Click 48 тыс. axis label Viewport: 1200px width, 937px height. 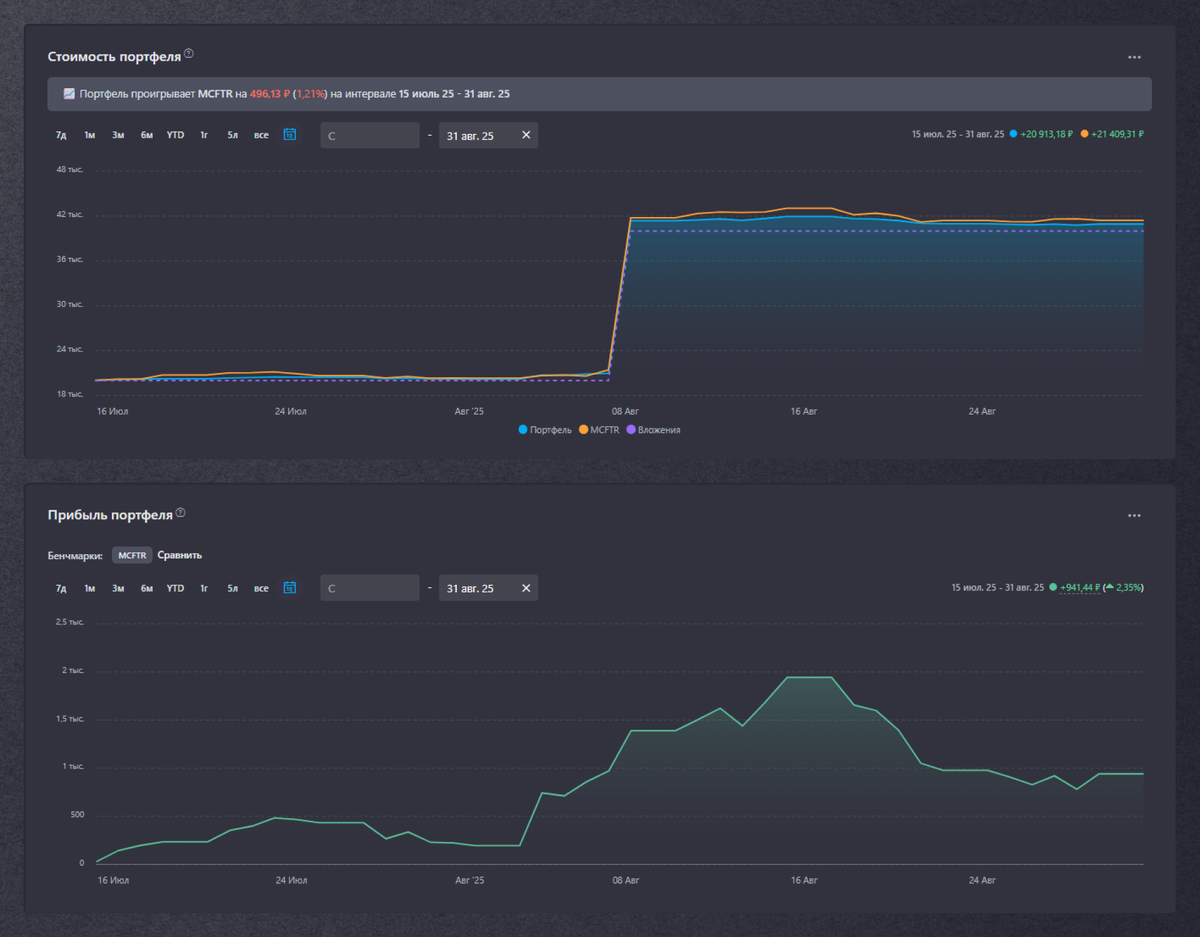pyautogui.click(x=70, y=169)
